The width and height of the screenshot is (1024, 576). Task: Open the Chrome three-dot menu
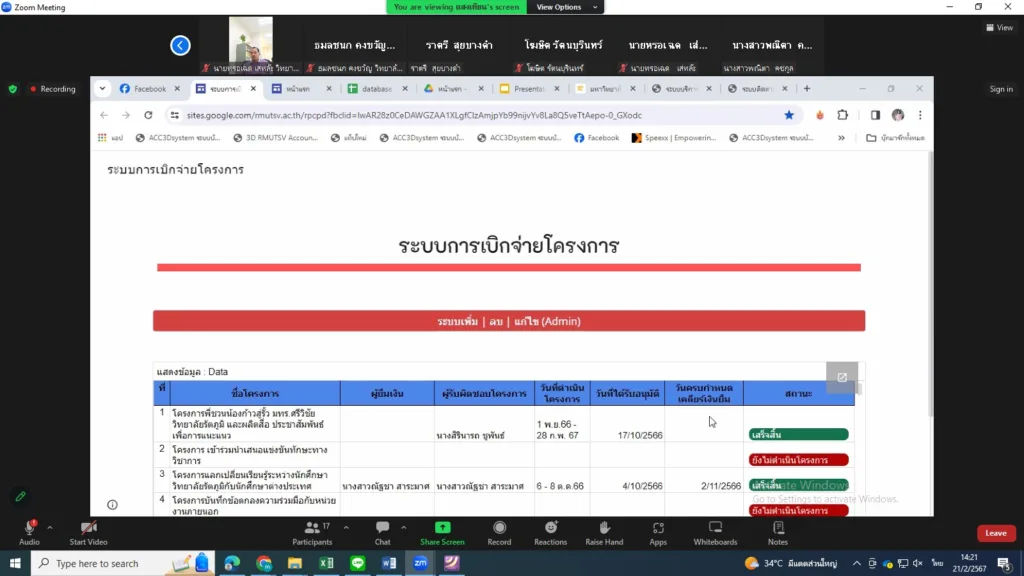tap(920, 115)
